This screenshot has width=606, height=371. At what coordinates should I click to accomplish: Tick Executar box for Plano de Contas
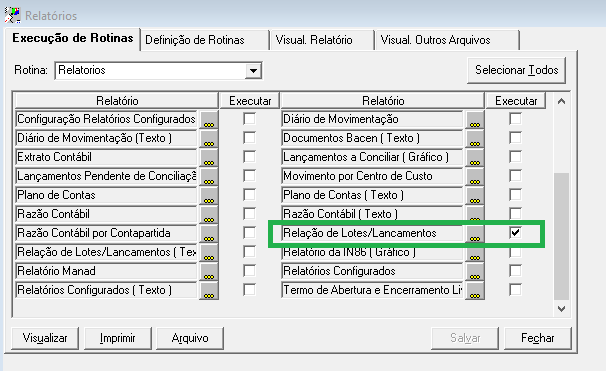tap(249, 194)
